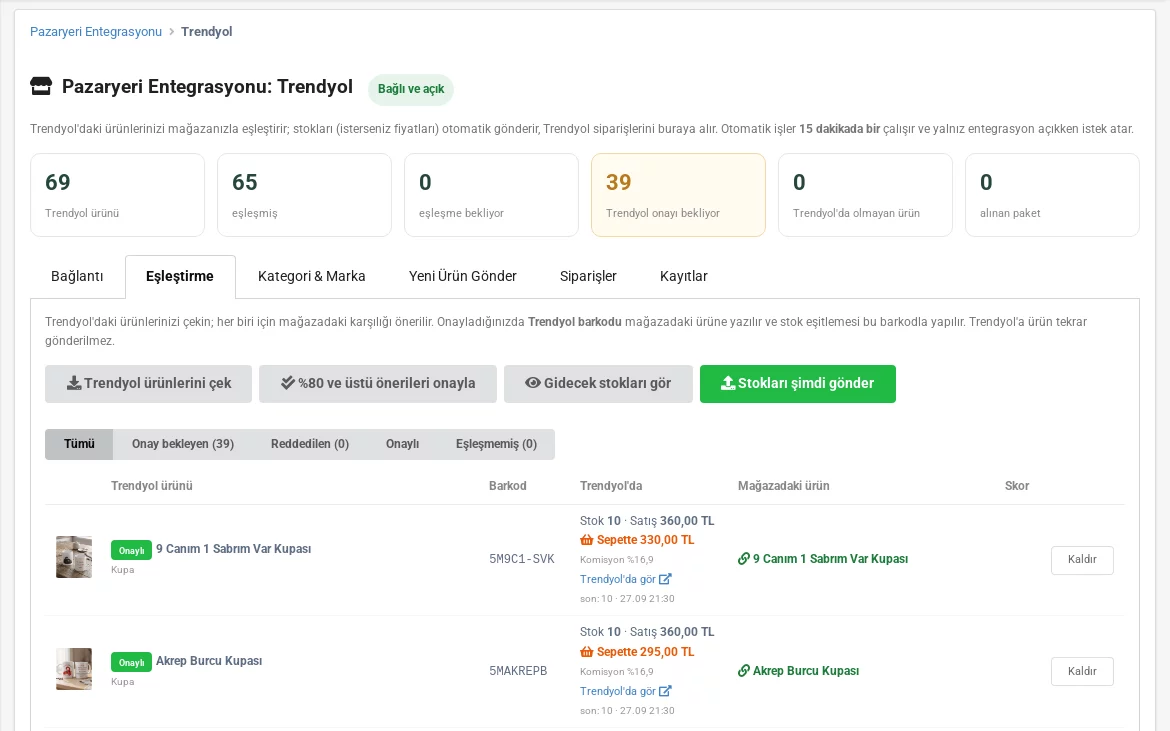Click Mağazadaki ürün column header
The width and height of the screenshot is (1170, 731).
point(783,486)
